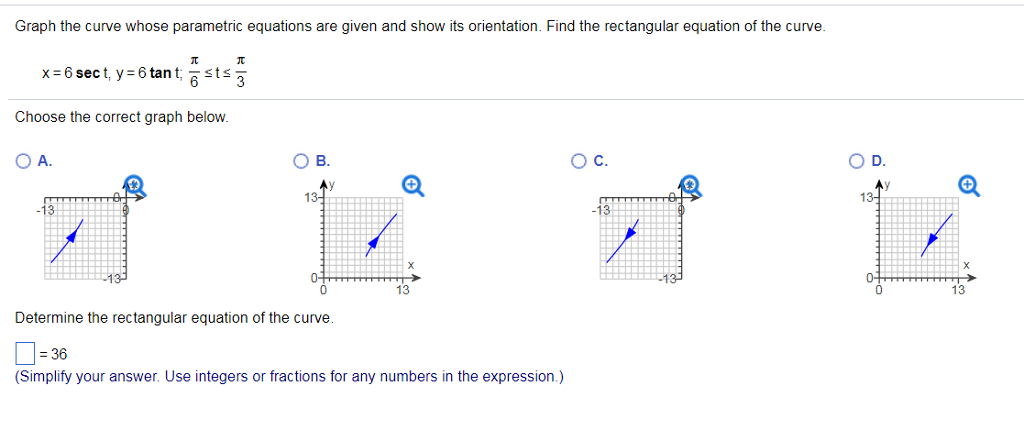Mark option C radio button as the answer
The height and width of the screenshot is (430, 1024).
coord(579,161)
